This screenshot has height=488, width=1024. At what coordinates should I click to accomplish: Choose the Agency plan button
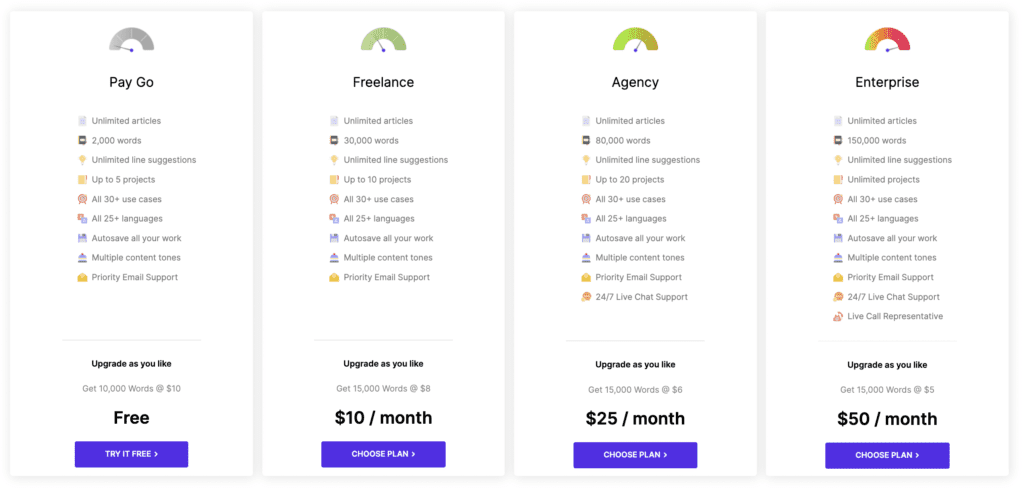click(x=635, y=455)
